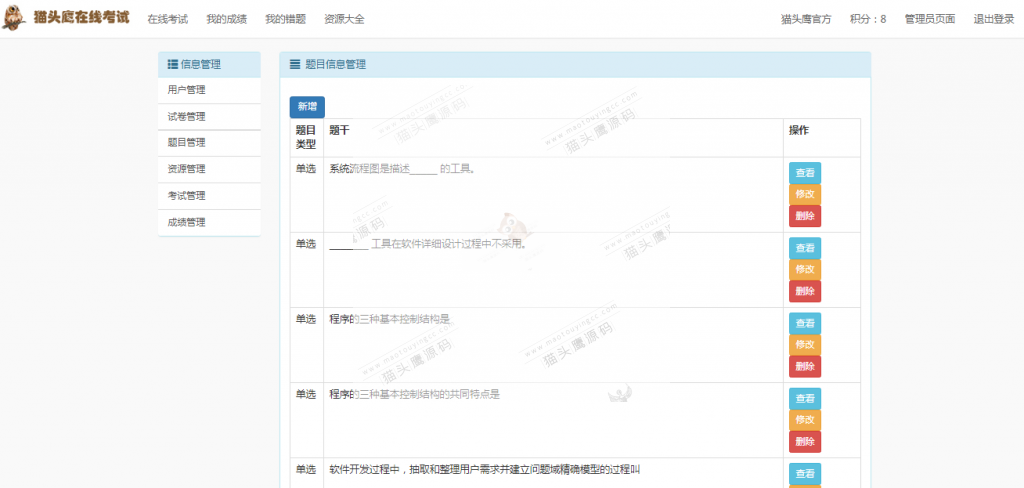This screenshot has height=488, width=1024.
Task: Click 修改 for the 系统流程图 question
Action: tap(805, 195)
